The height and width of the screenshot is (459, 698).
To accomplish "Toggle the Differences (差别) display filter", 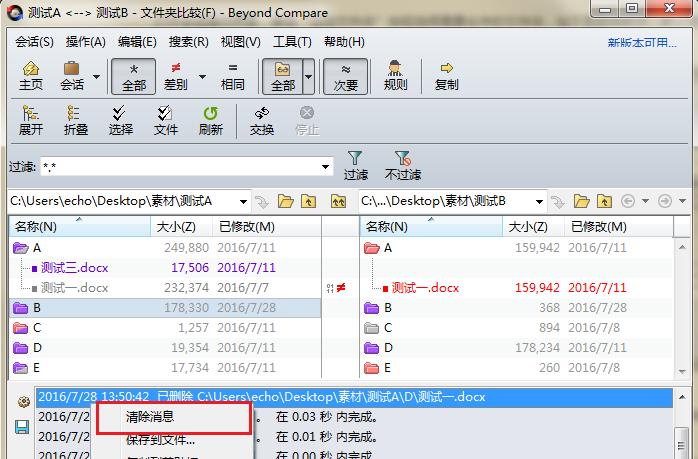I will coord(176,77).
